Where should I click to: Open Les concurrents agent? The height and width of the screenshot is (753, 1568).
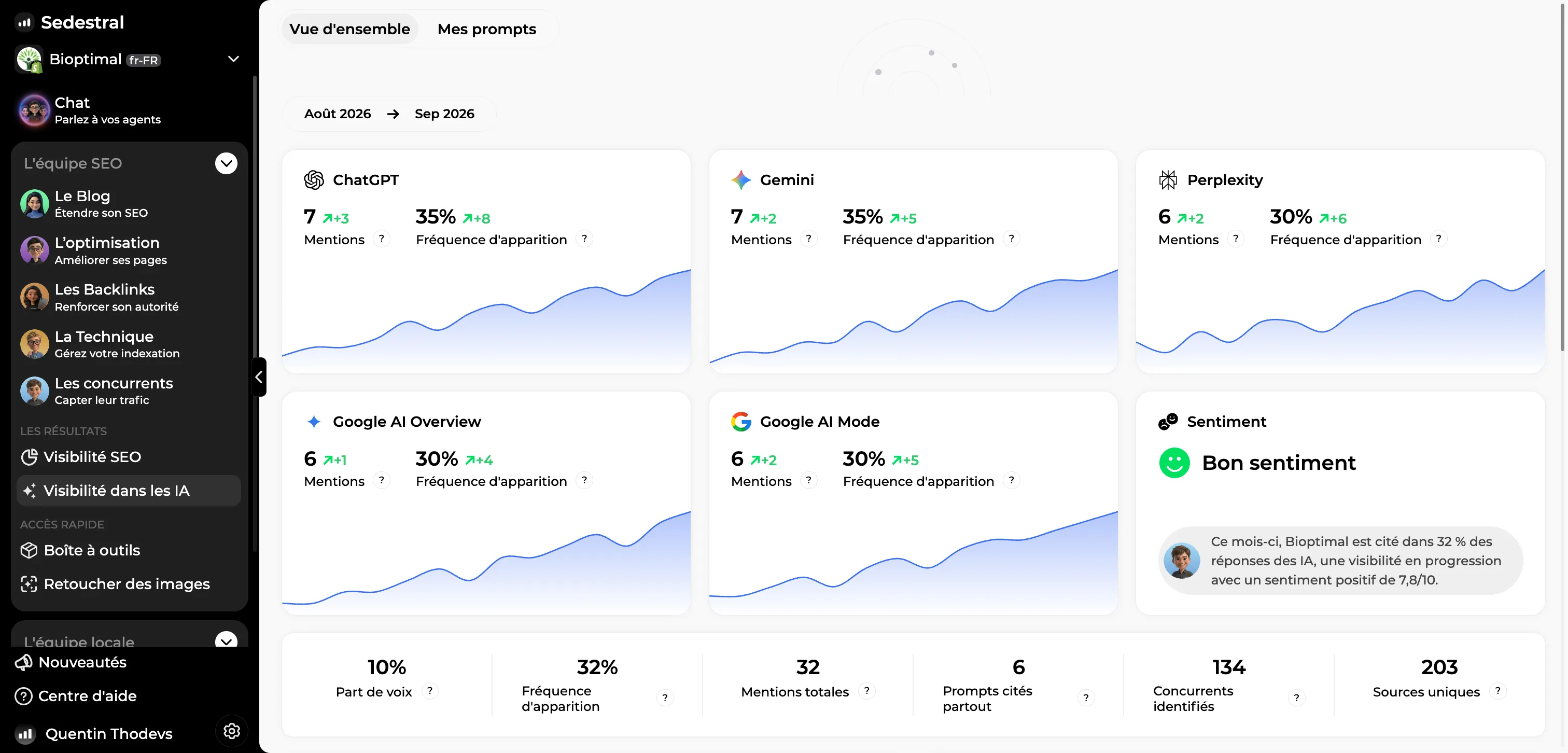[x=129, y=391]
